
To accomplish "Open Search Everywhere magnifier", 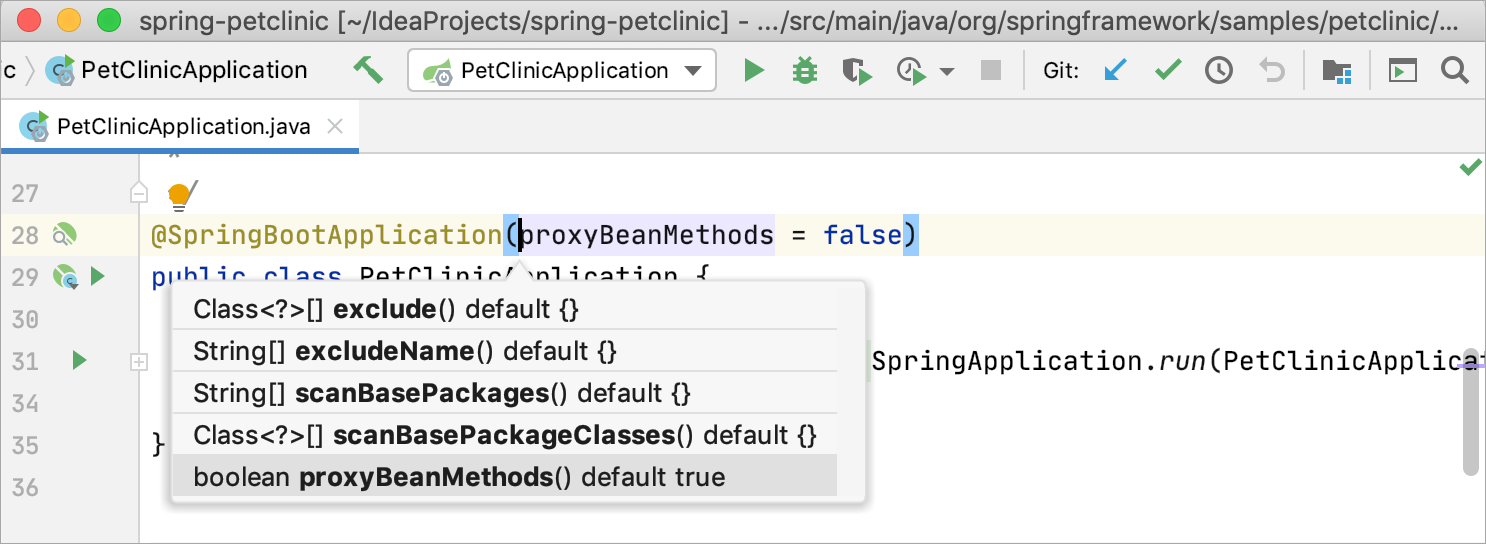I will (x=1454, y=70).
